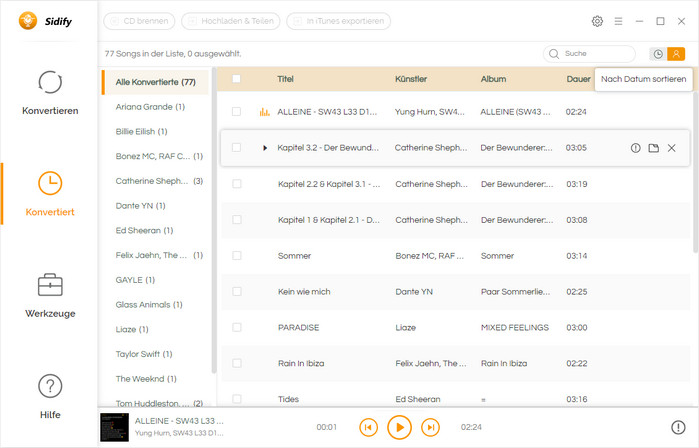The height and width of the screenshot is (448, 699).
Task: Click the artist list scrollbar
Action: coord(214,221)
